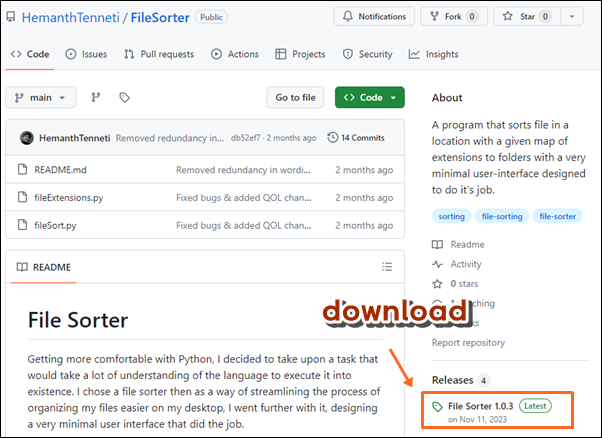The height and width of the screenshot is (438, 602).
Task: Open the Projects tab
Action: click(300, 54)
